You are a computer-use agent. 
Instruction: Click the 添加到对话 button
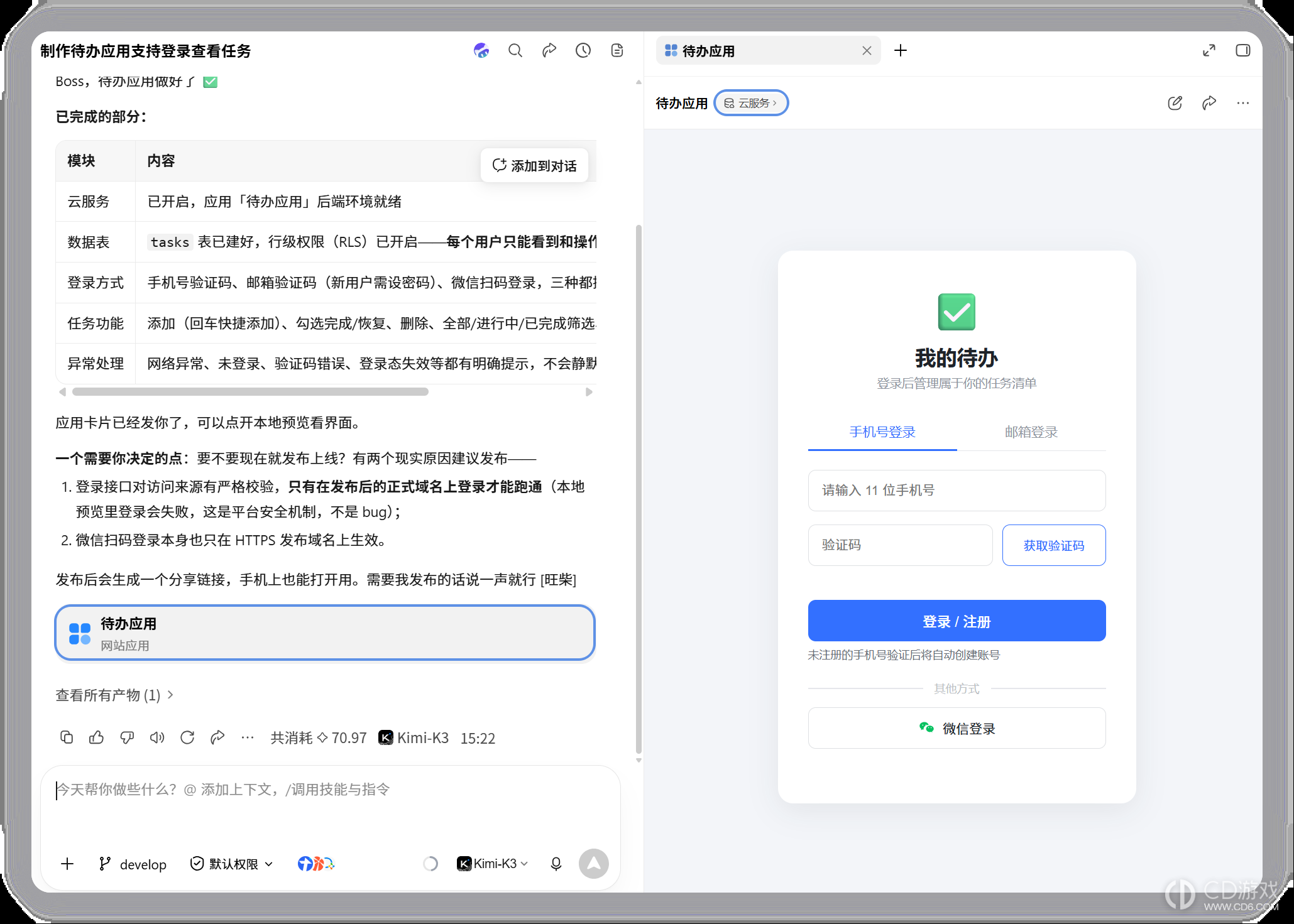pyautogui.click(x=535, y=166)
